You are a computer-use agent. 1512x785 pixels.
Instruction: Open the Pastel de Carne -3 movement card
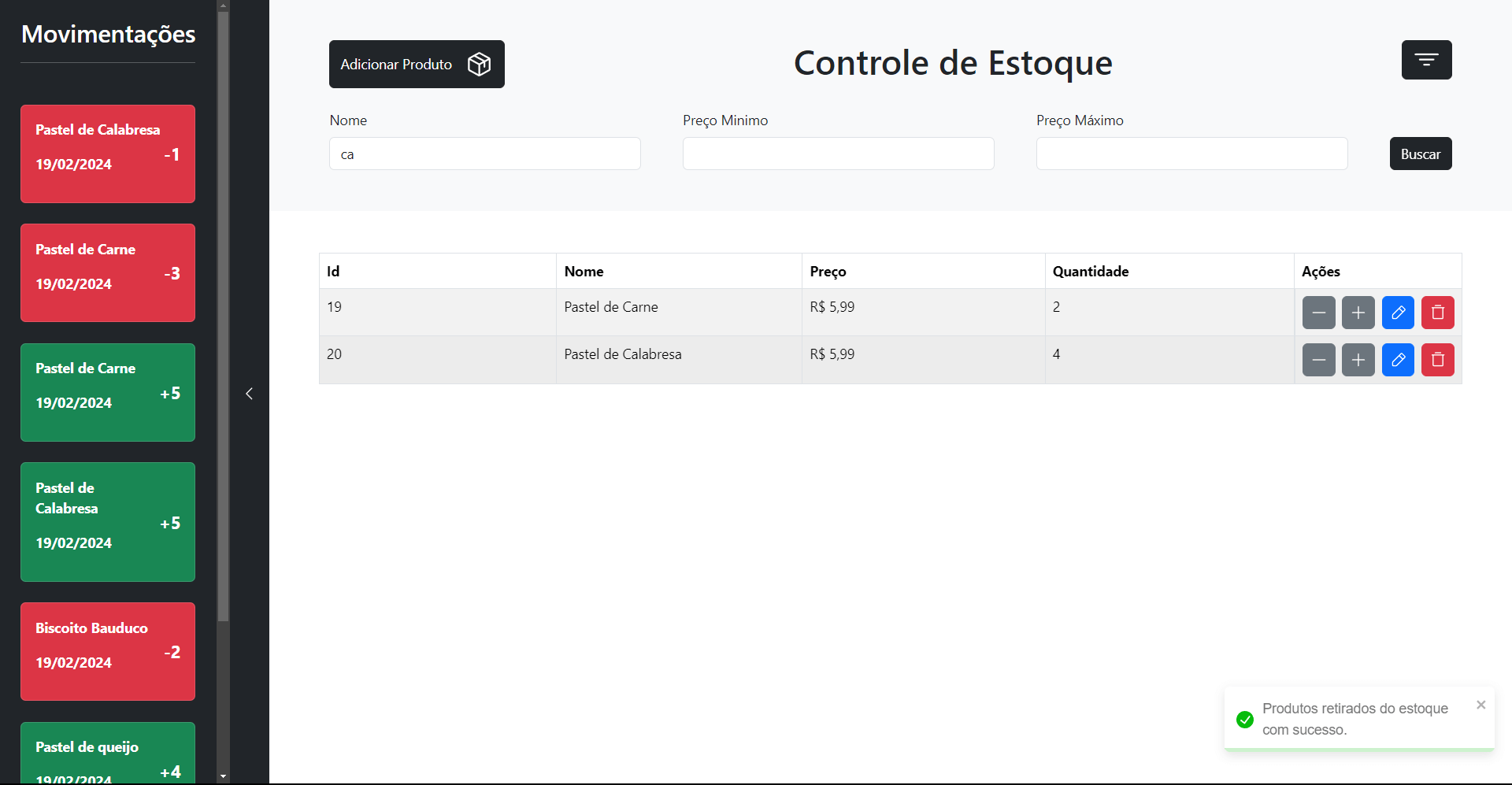(x=108, y=272)
